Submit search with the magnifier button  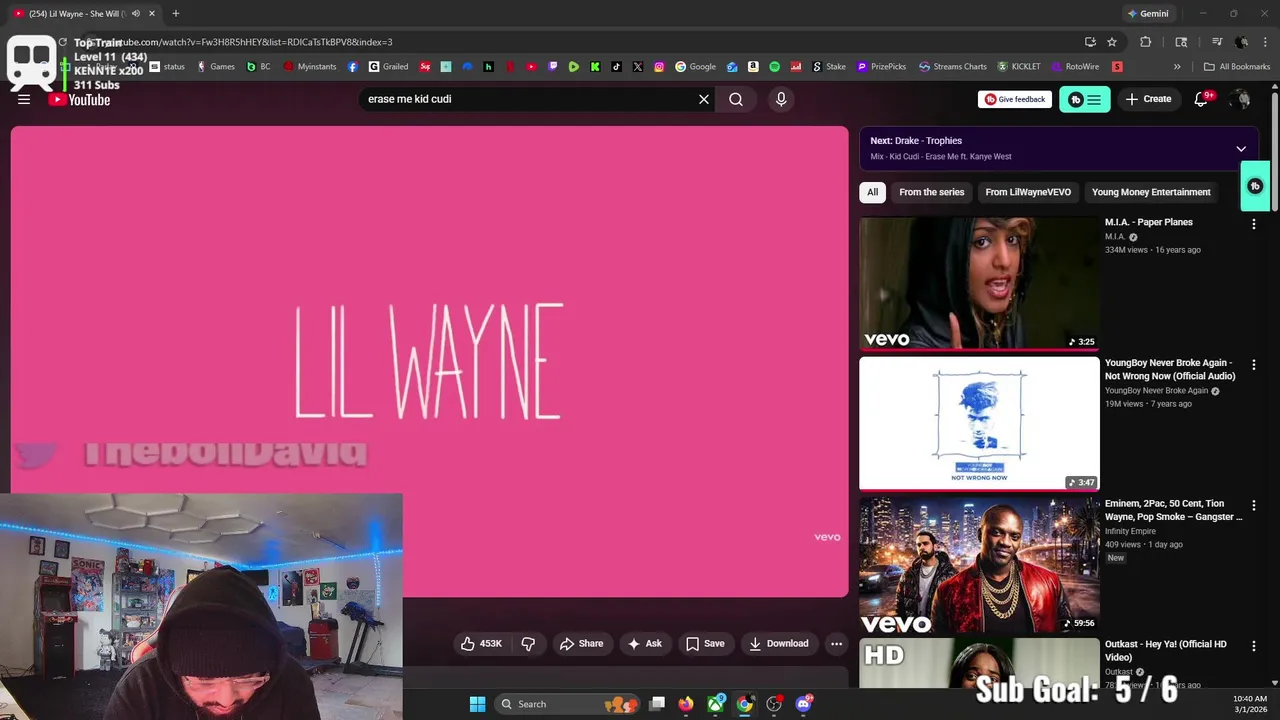click(736, 99)
